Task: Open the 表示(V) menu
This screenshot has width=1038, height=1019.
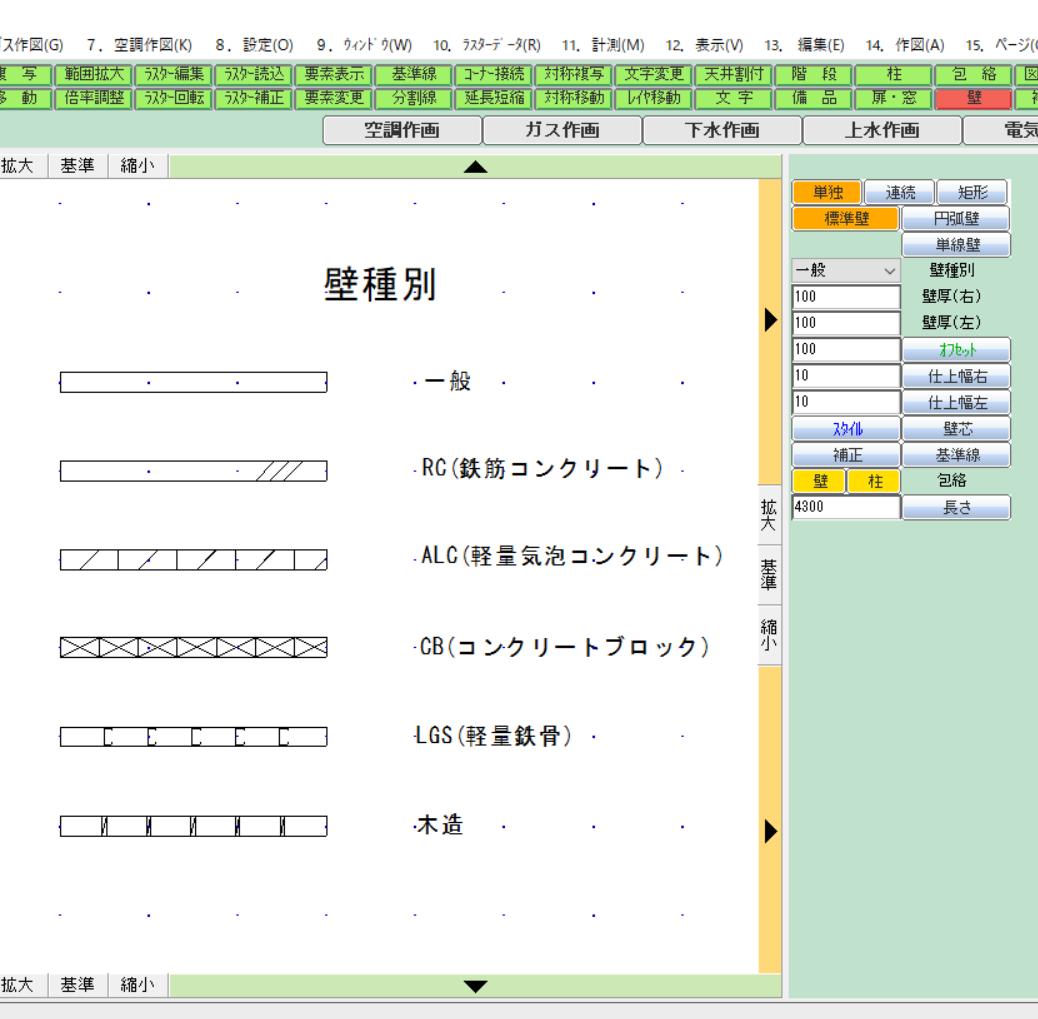Action: (x=704, y=45)
